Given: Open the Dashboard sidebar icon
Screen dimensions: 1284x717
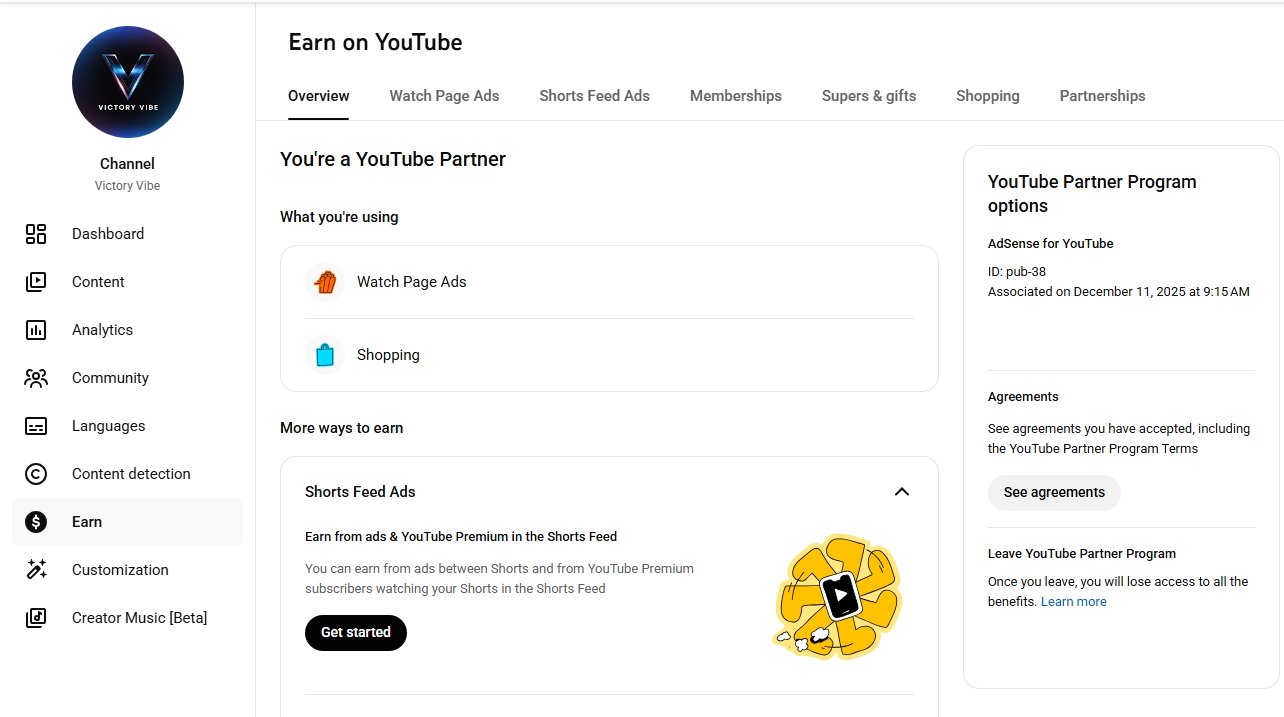Looking at the screenshot, I should (36, 234).
